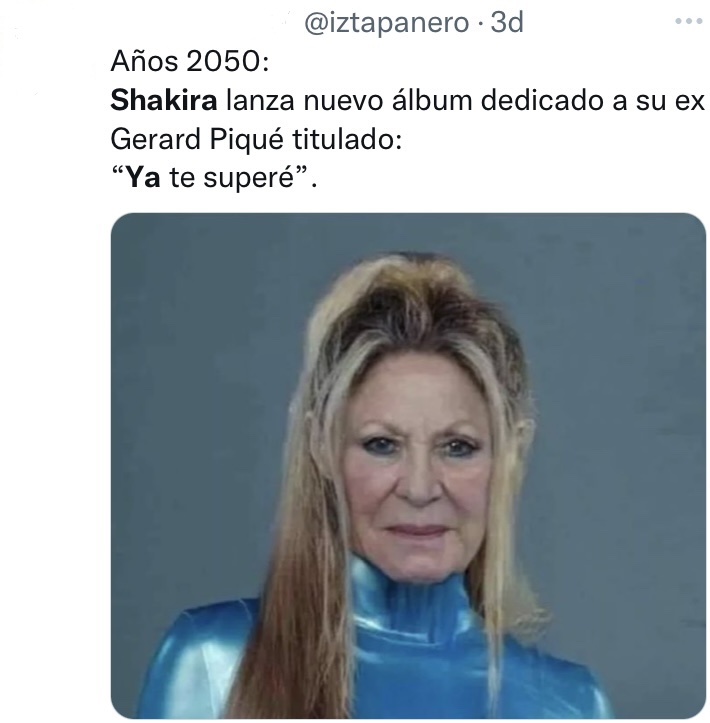Click the "3d" tweet timestamp
Viewport: 710px width, 723px height.
[x=507, y=22]
